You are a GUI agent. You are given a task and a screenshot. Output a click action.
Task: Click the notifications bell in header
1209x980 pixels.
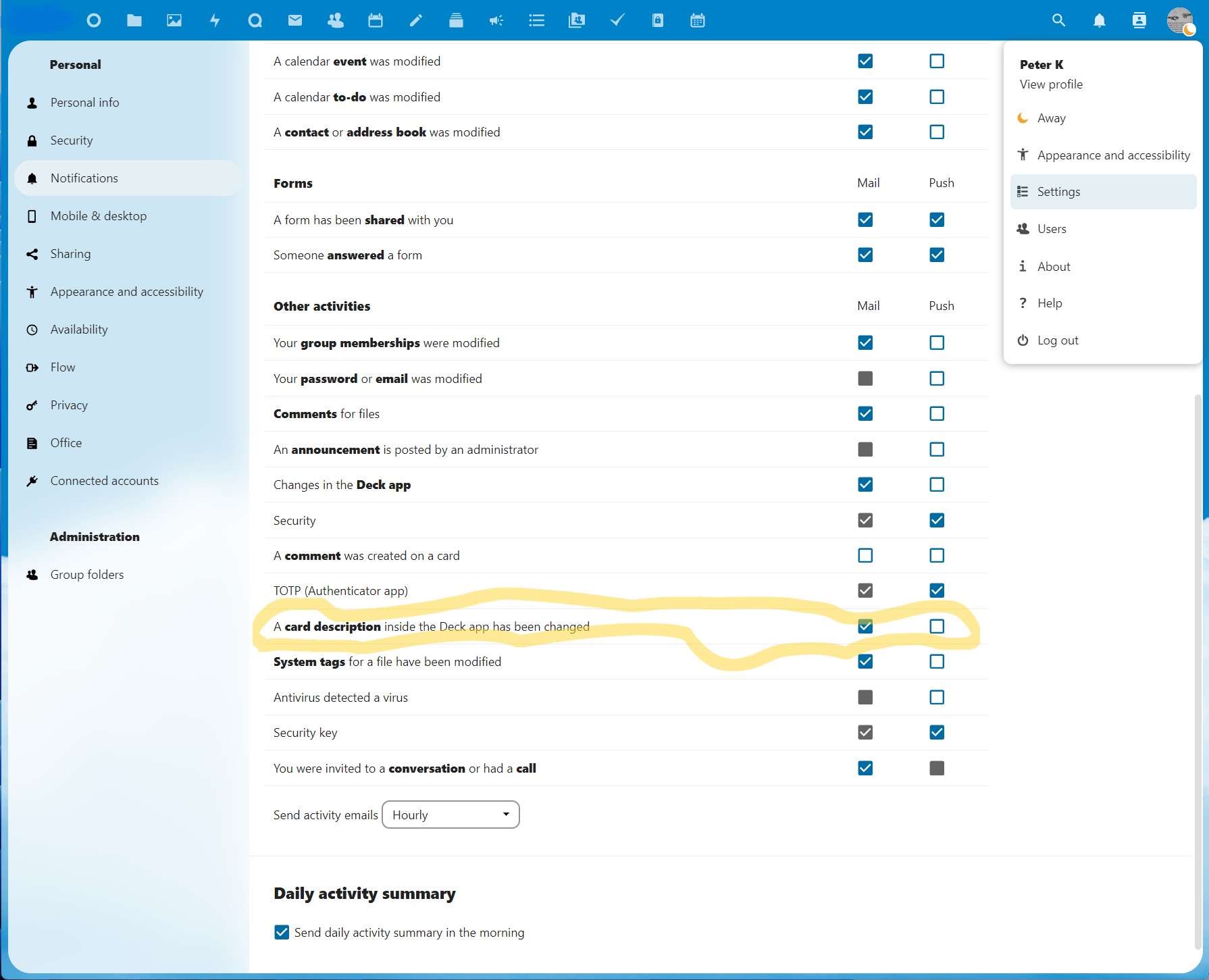coord(1099,20)
